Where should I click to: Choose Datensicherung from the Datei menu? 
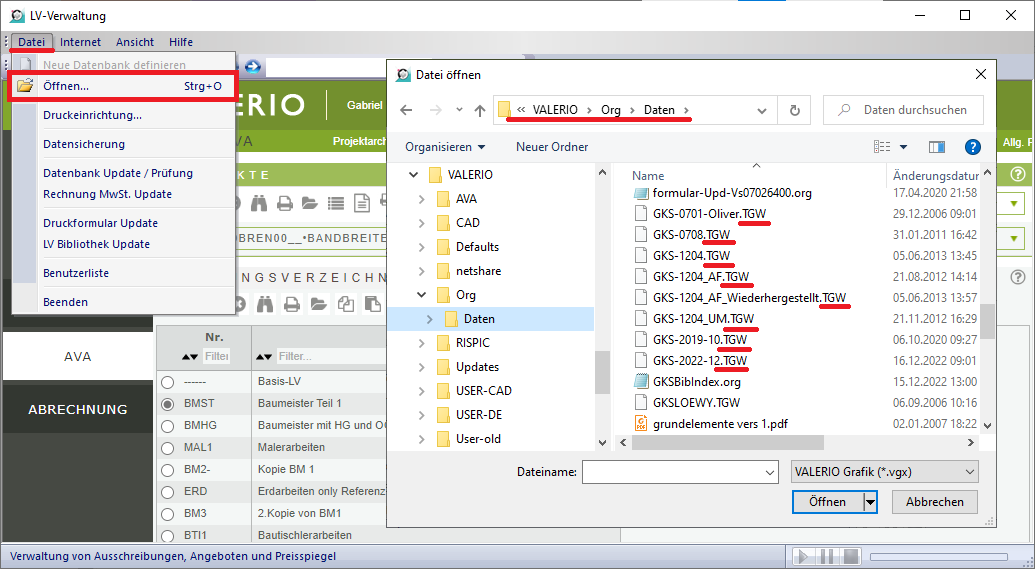(x=84, y=144)
